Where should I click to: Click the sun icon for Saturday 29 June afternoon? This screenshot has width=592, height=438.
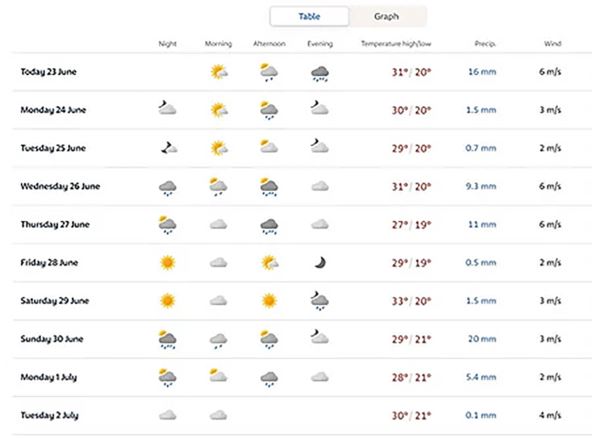[269, 301]
